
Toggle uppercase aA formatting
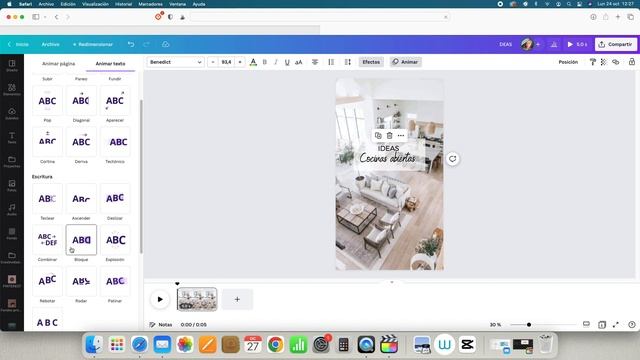[299, 62]
